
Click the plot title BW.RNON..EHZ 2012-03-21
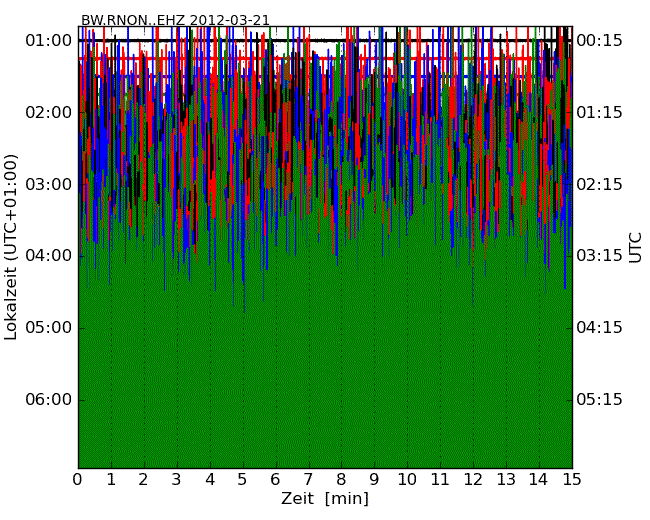(175, 20)
